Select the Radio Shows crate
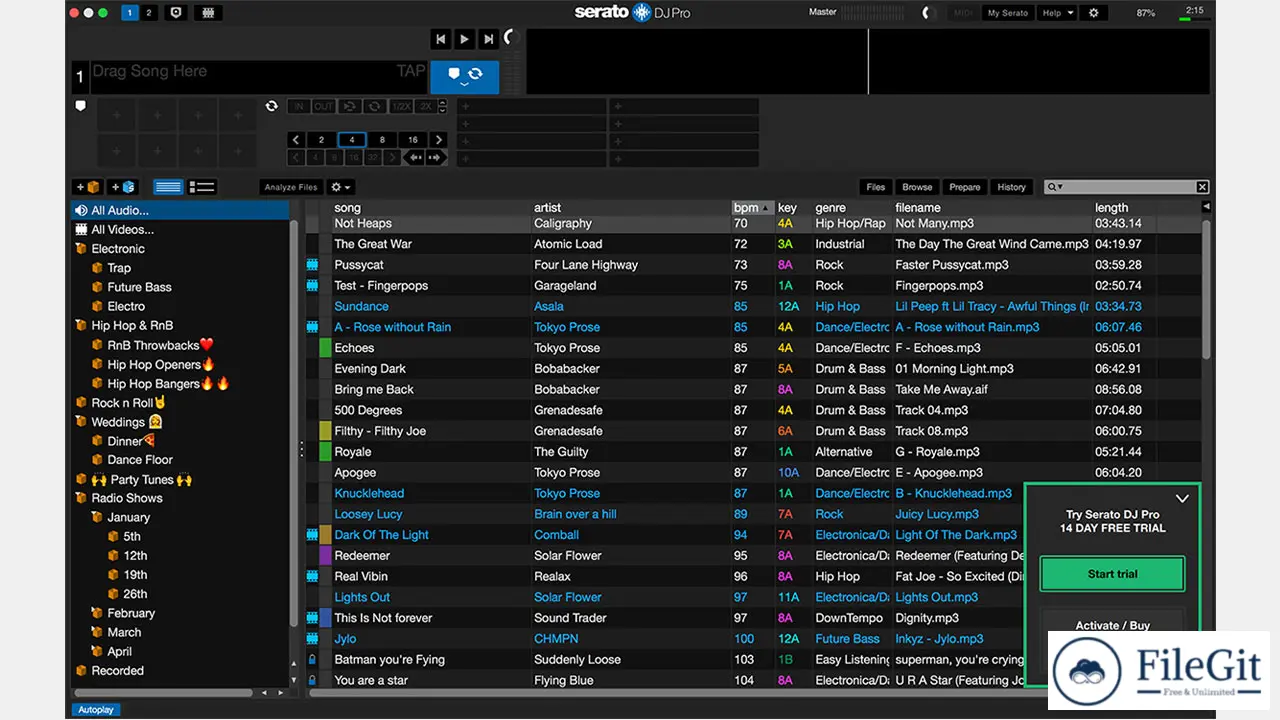Image resolution: width=1280 pixels, height=720 pixels. (127, 498)
